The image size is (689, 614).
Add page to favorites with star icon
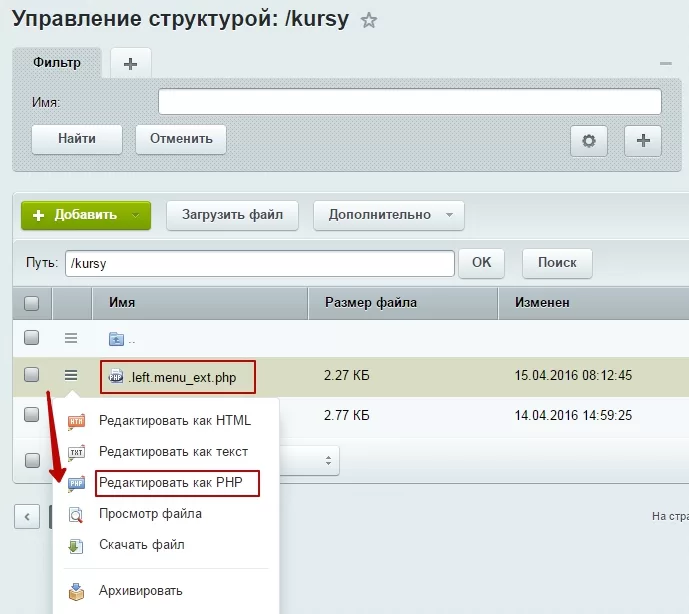pyautogui.click(x=369, y=20)
